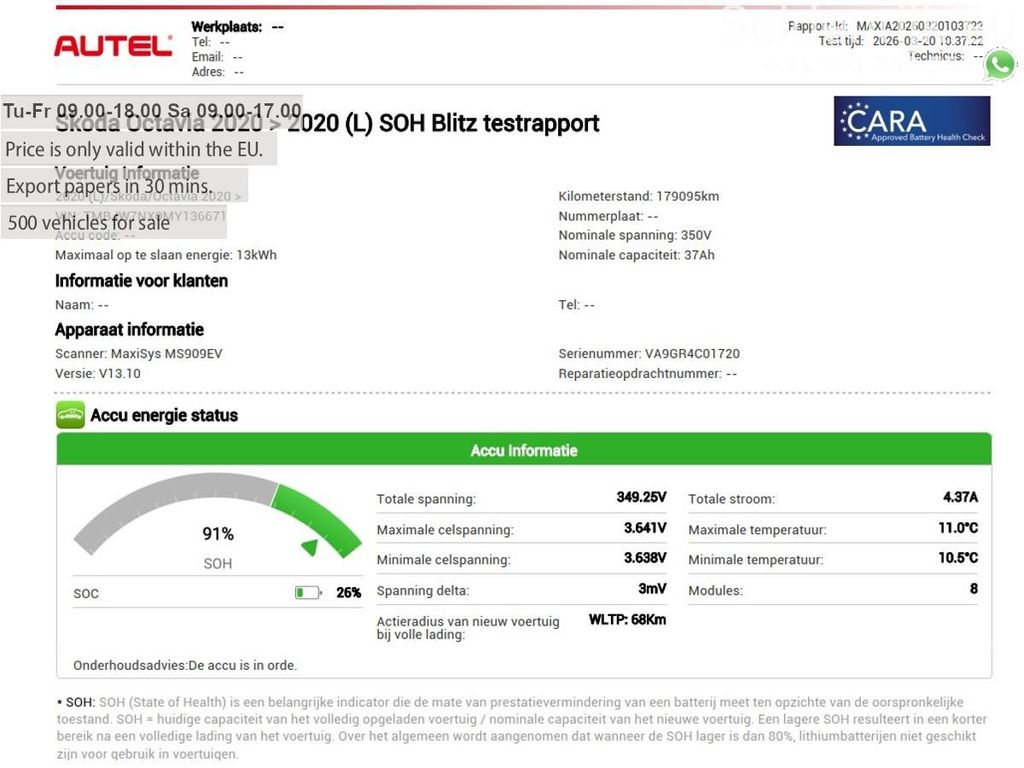
Task: Select the green Accu Informatie header bar
Action: pyautogui.click(x=524, y=450)
